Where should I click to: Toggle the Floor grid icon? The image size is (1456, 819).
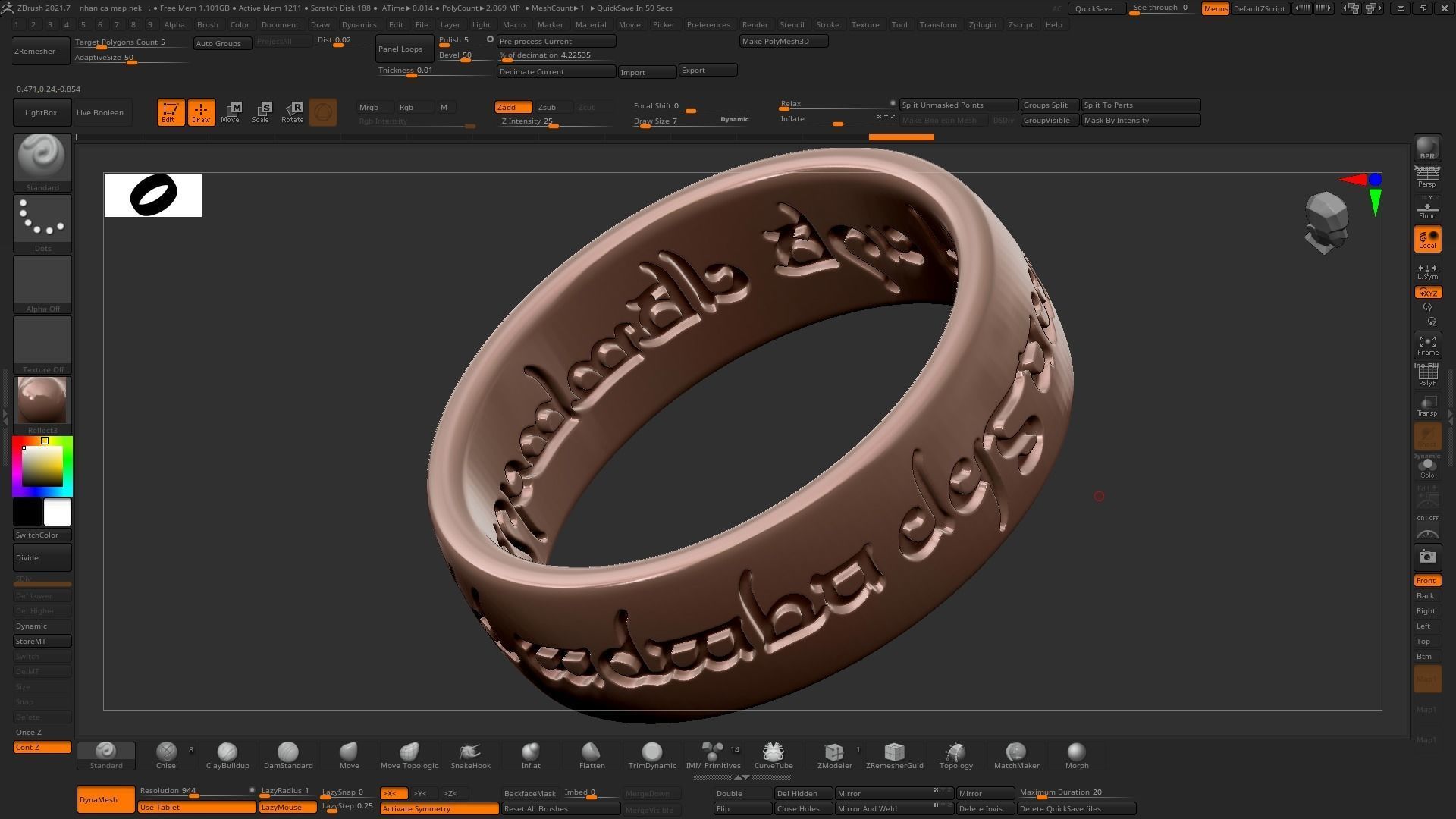point(1427,209)
